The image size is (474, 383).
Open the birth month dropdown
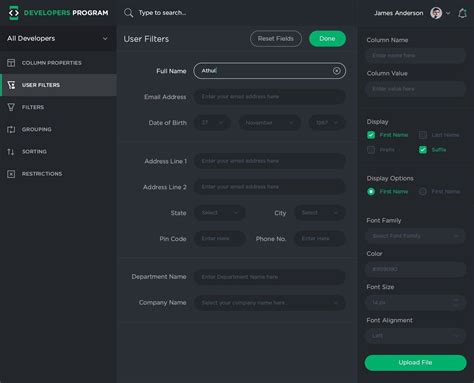click(x=270, y=123)
